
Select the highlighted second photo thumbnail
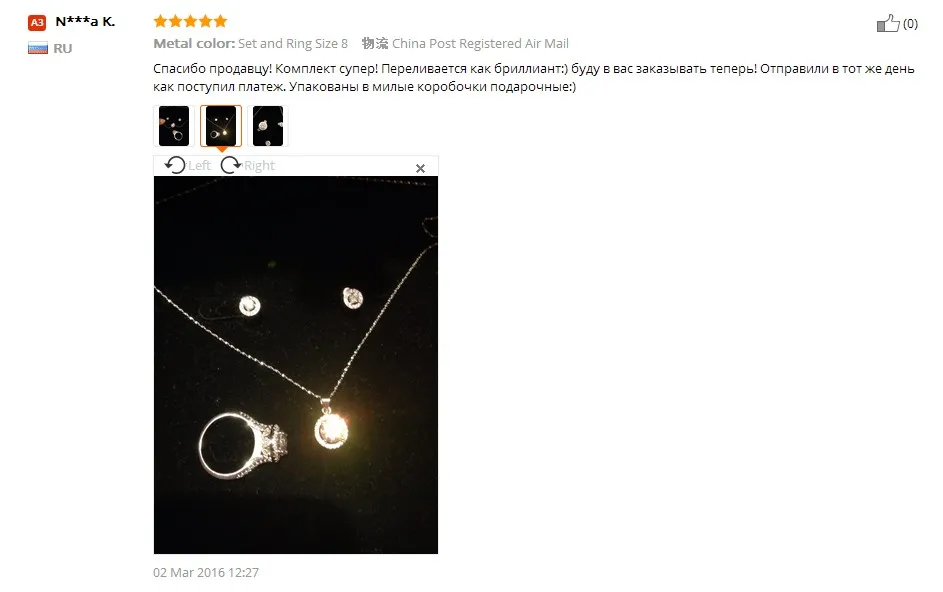(x=221, y=126)
